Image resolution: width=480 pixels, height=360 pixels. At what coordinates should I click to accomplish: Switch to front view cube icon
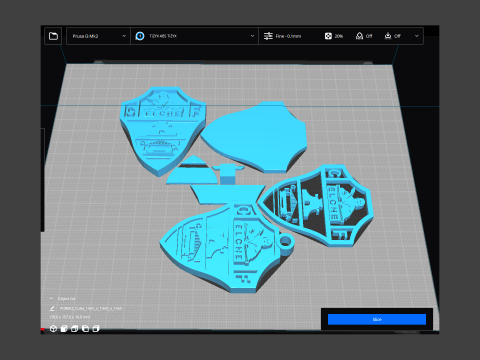64,329
